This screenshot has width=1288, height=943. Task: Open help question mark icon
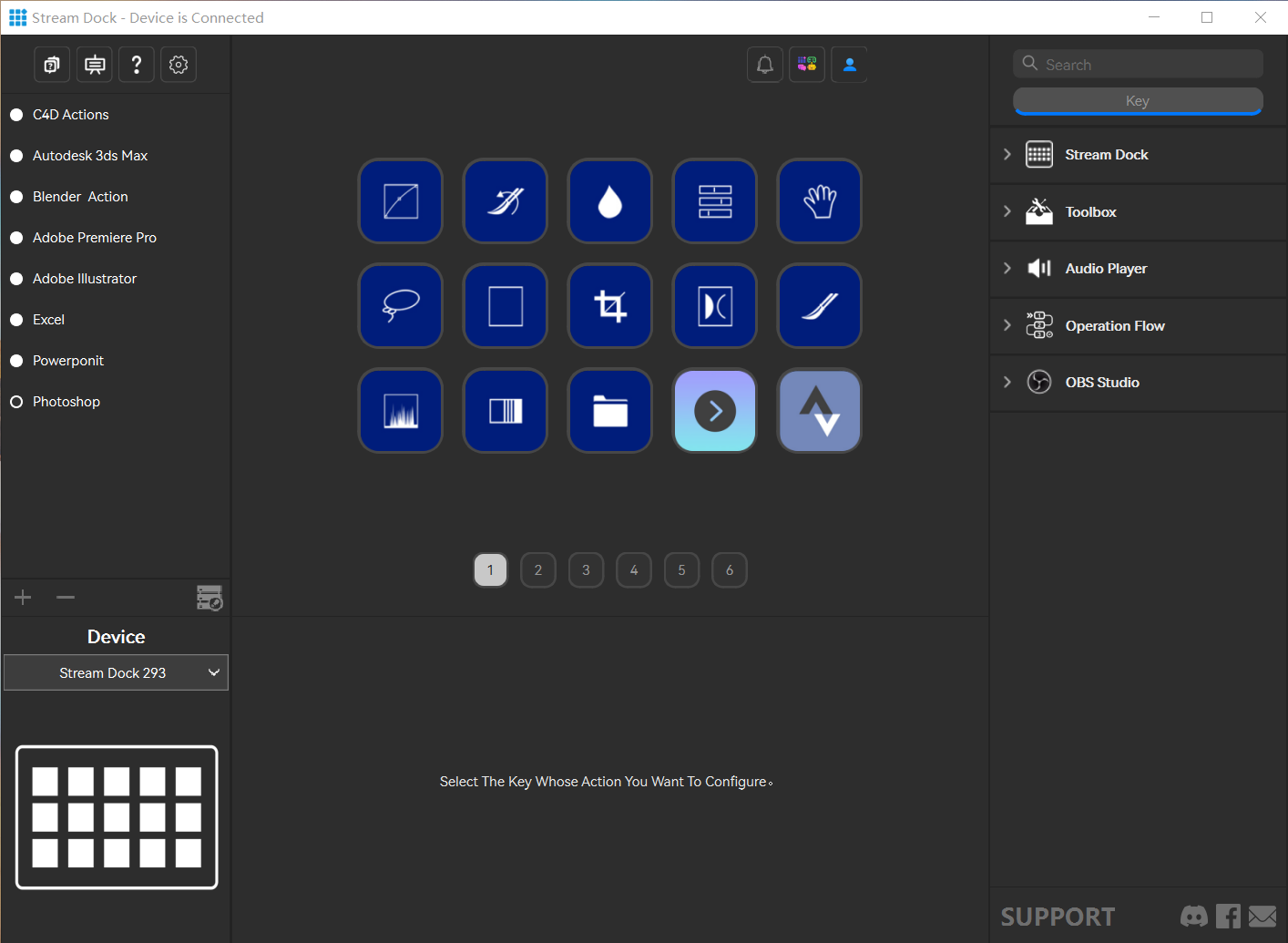pyautogui.click(x=137, y=65)
